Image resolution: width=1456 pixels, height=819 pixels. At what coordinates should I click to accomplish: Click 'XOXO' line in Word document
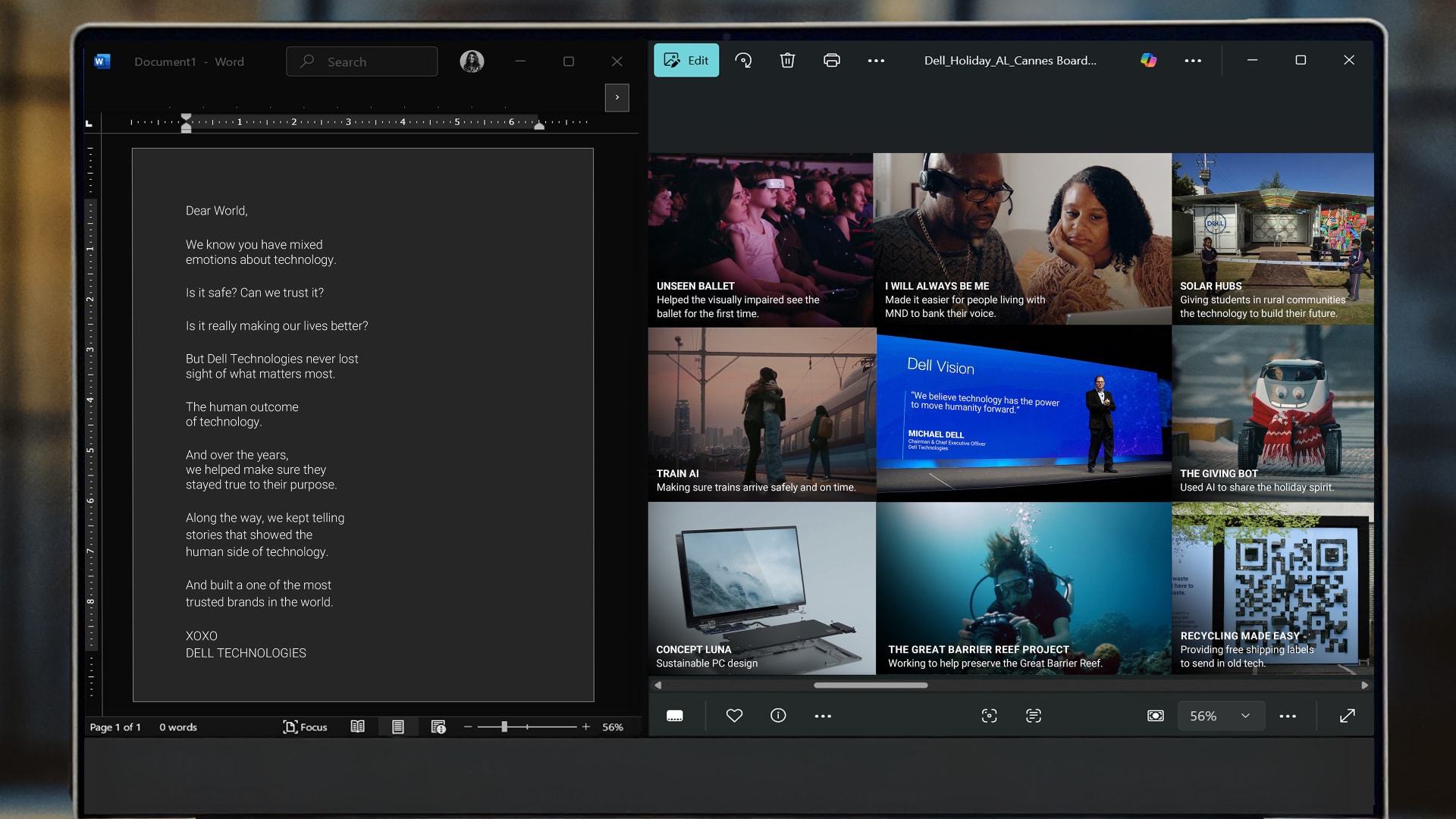pyautogui.click(x=202, y=636)
